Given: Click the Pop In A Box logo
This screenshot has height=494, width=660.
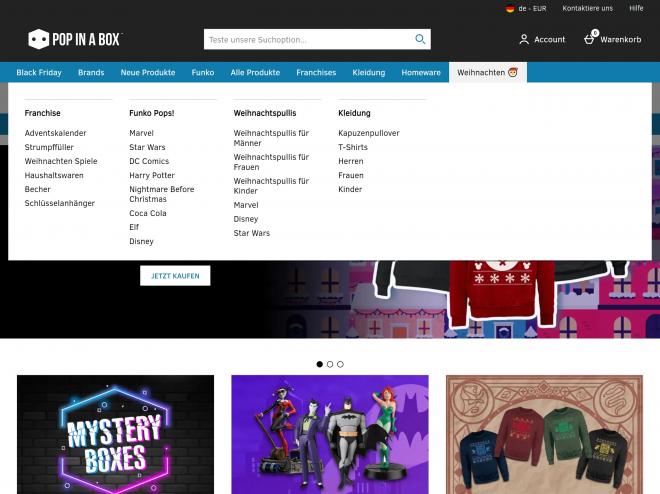Looking at the screenshot, I should point(75,39).
